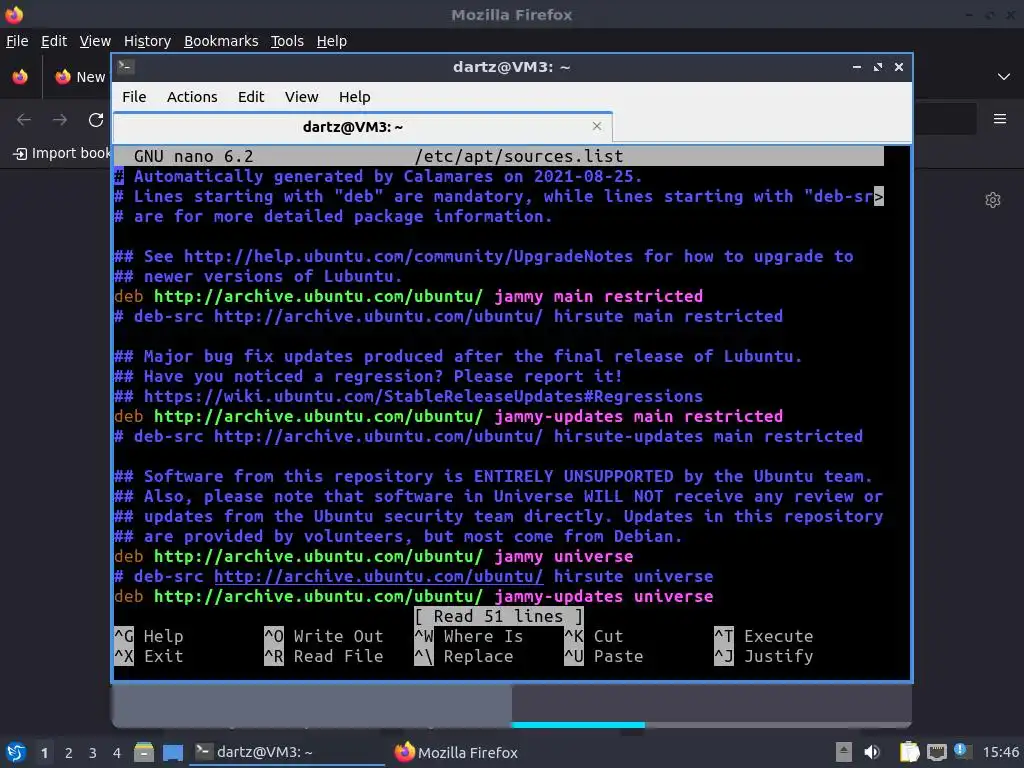Click the ^O Write Out shortcut label
This screenshot has height=768, width=1024.
(x=324, y=637)
